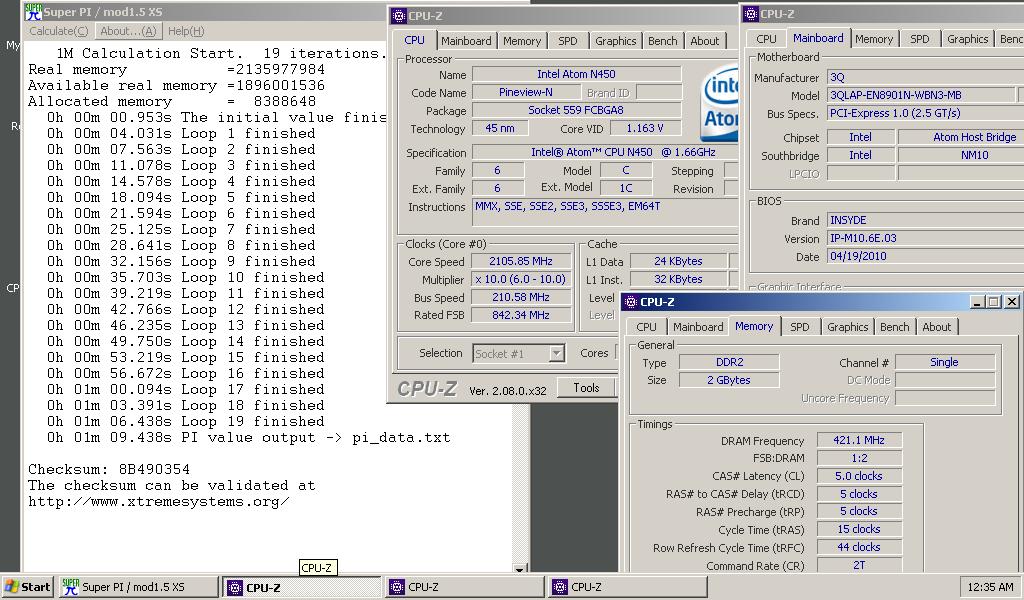The height and width of the screenshot is (600, 1024).
Task: Select Mainboard tab in Memory window
Action: pyautogui.click(x=698, y=326)
